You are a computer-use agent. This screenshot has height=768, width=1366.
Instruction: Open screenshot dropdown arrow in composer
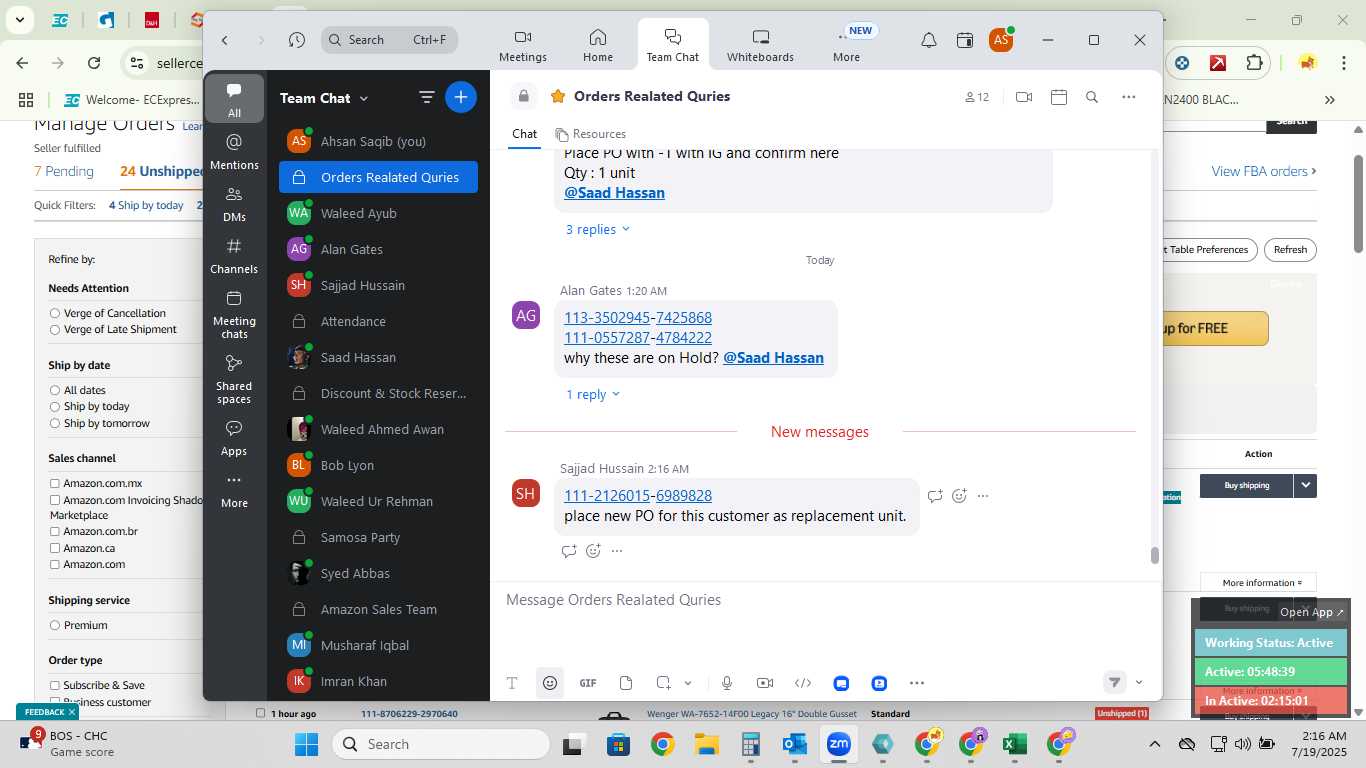tap(688, 683)
